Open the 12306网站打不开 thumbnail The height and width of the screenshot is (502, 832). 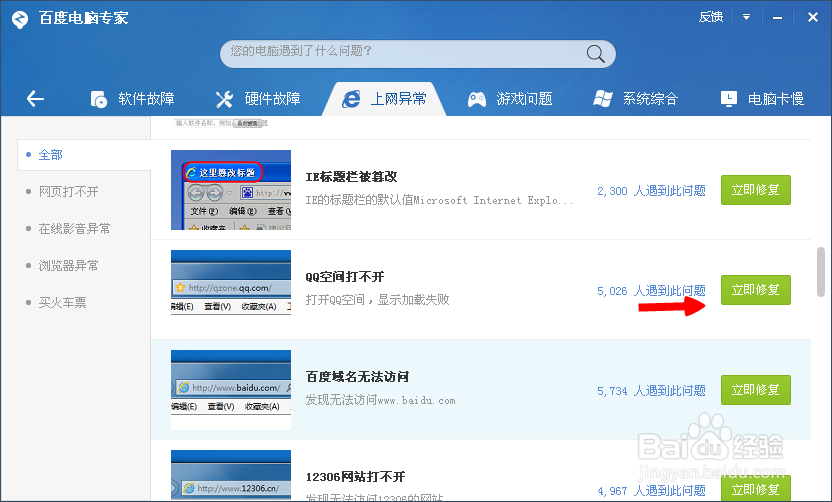coord(231,475)
